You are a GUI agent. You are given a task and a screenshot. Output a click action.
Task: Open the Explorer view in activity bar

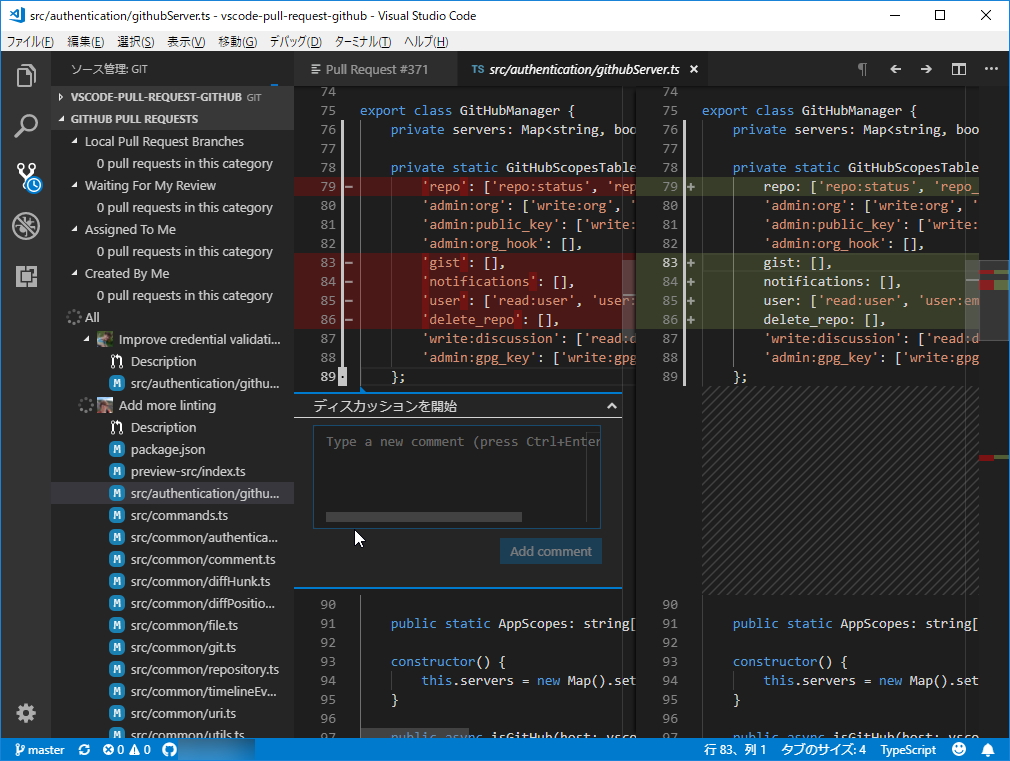[x=26, y=76]
